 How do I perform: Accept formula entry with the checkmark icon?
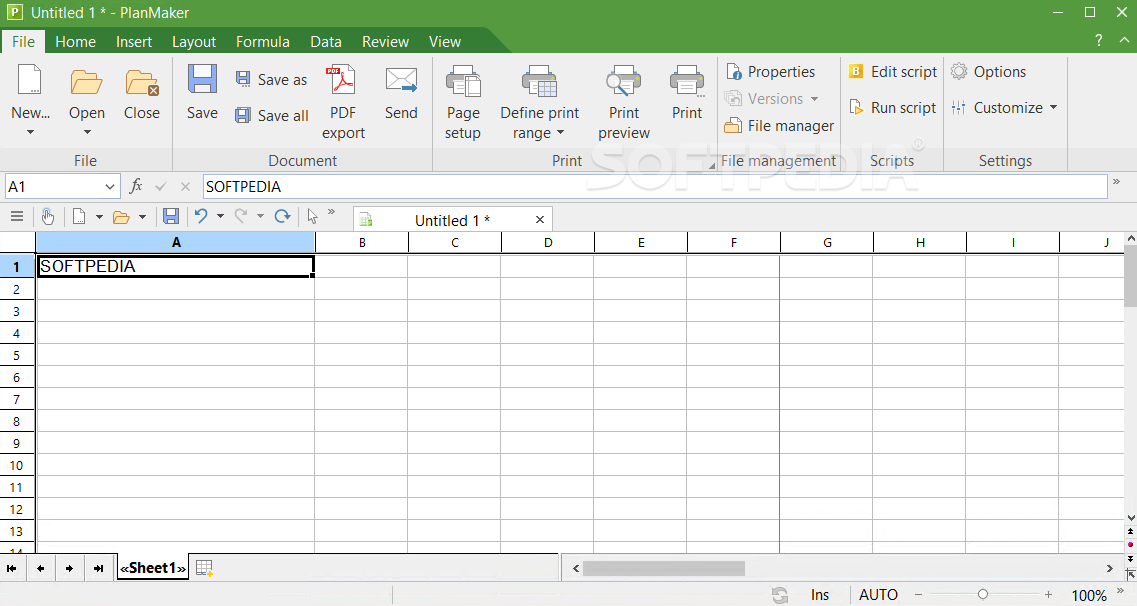[x=161, y=187]
